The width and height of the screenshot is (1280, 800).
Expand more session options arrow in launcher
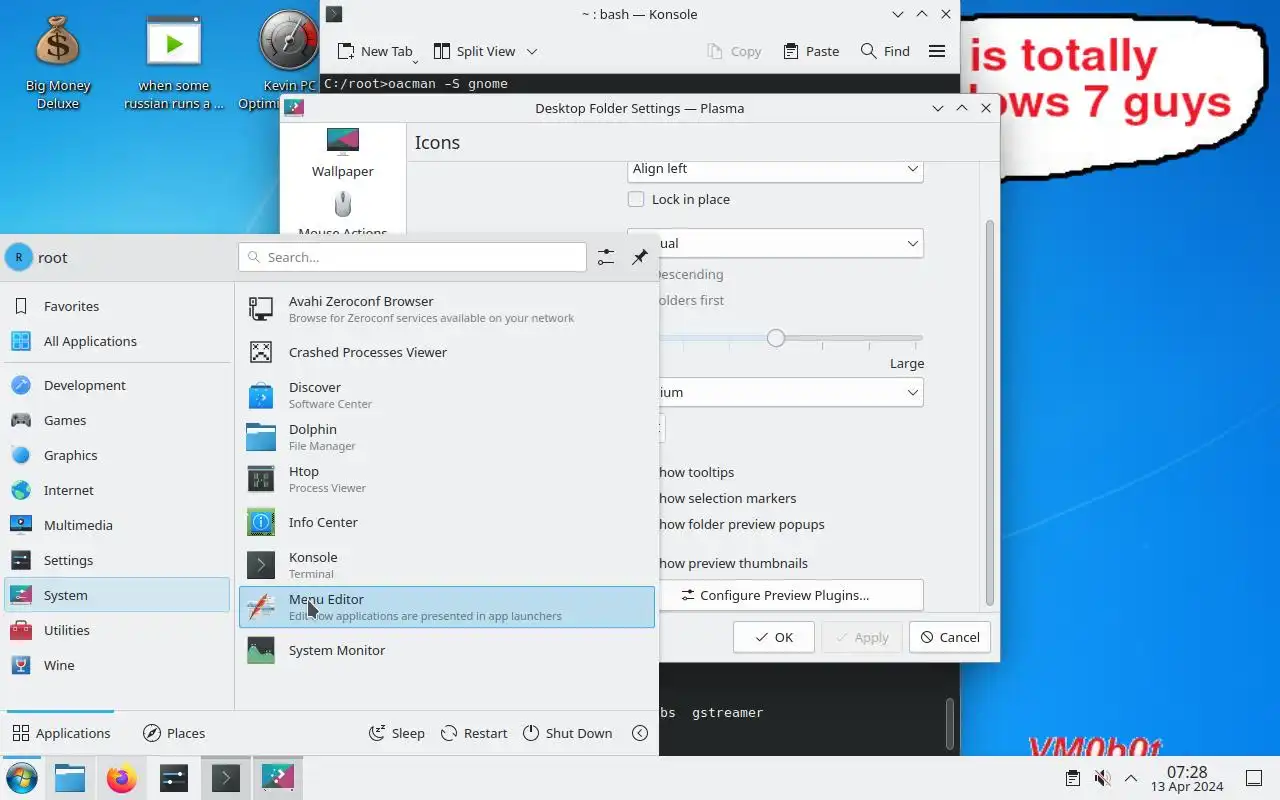click(x=640, y=733)
